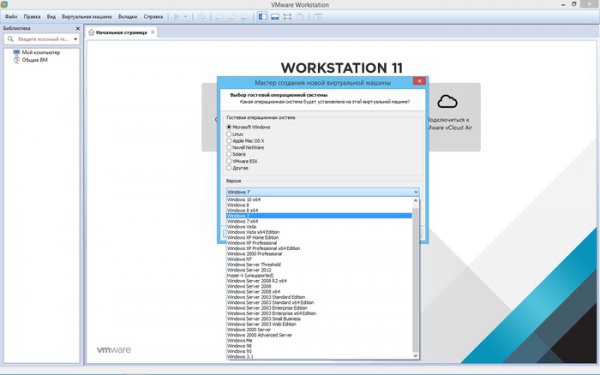
Task: Choose Windows 2000 Advanced Server
Action: (x=320, y=335)
